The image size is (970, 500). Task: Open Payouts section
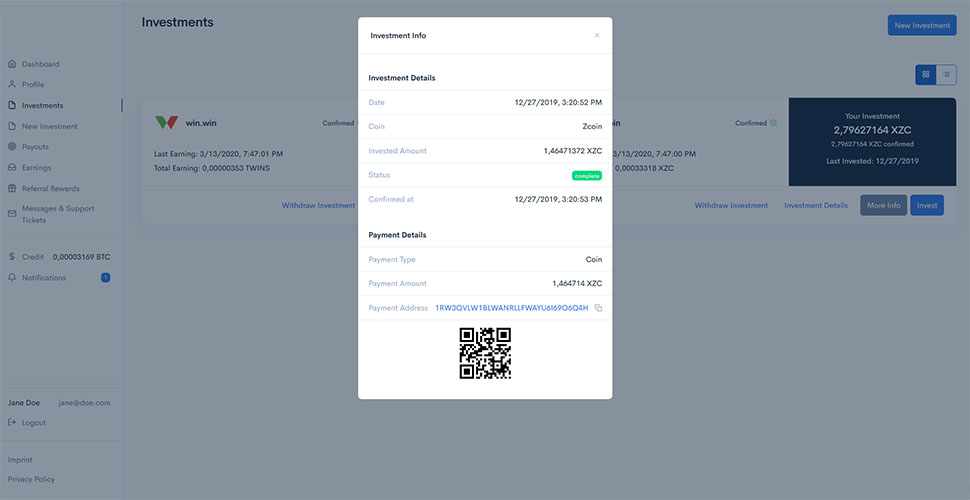tap(35, 147)
